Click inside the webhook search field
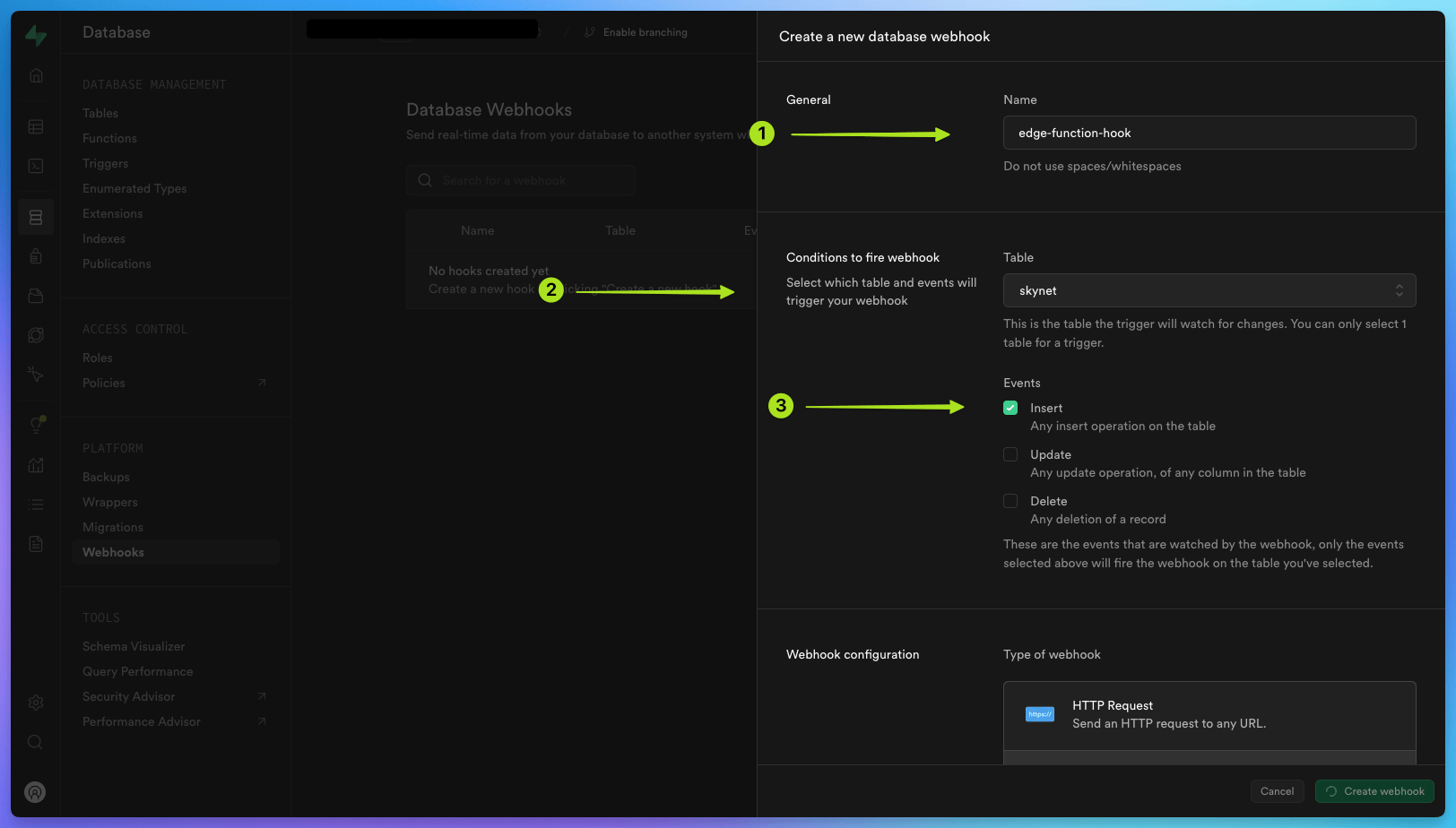1456x828 pixels. point(520,180)
